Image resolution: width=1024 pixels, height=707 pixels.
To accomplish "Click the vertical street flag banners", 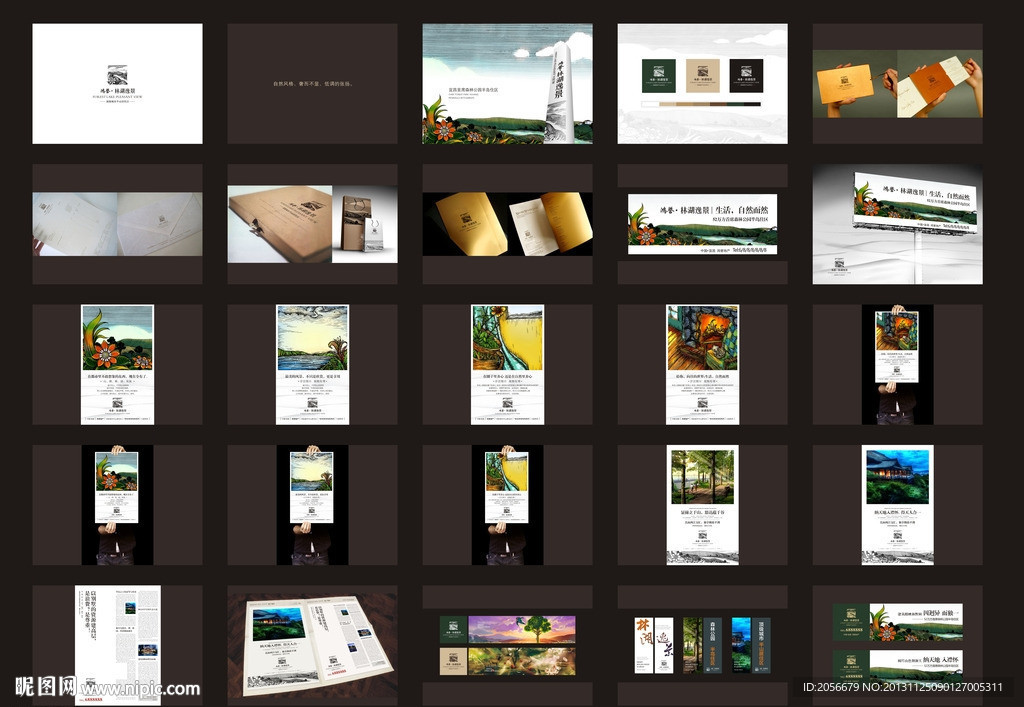I will point(702,644).
